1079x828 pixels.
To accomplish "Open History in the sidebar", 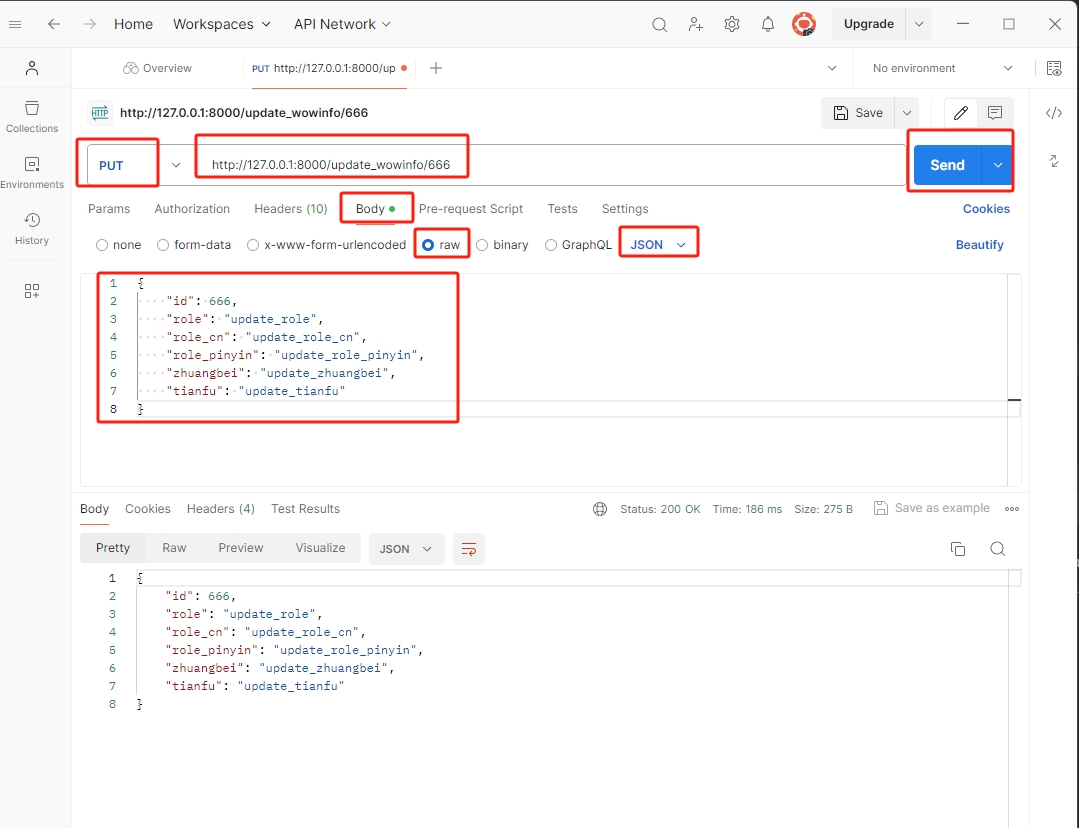I will 32,229.
